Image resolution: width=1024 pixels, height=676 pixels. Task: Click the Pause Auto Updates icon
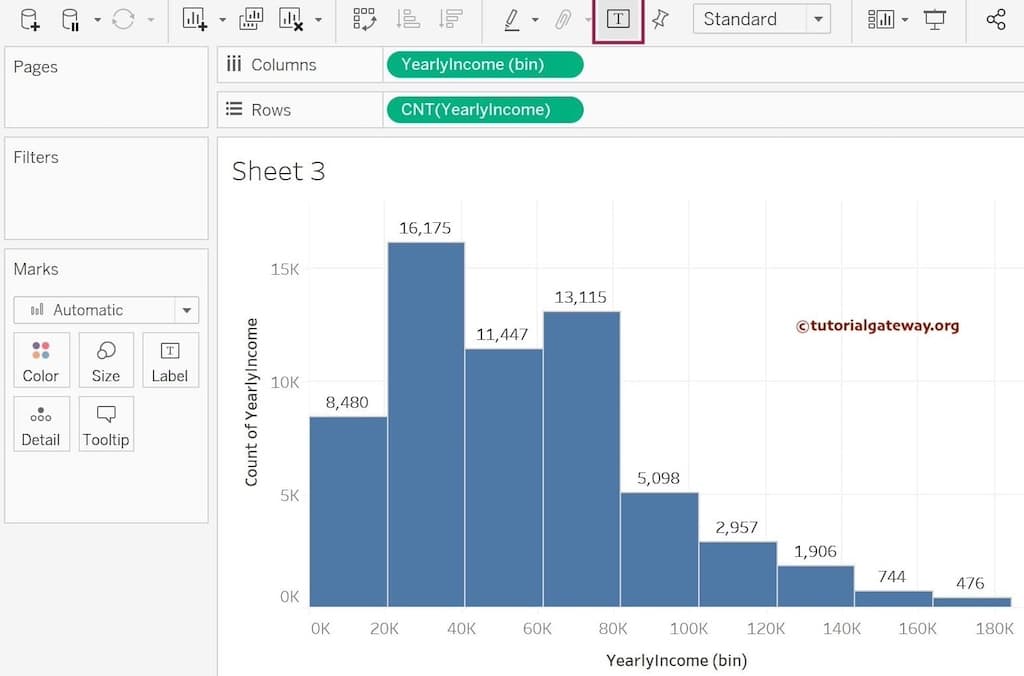[x=71, y=19]
